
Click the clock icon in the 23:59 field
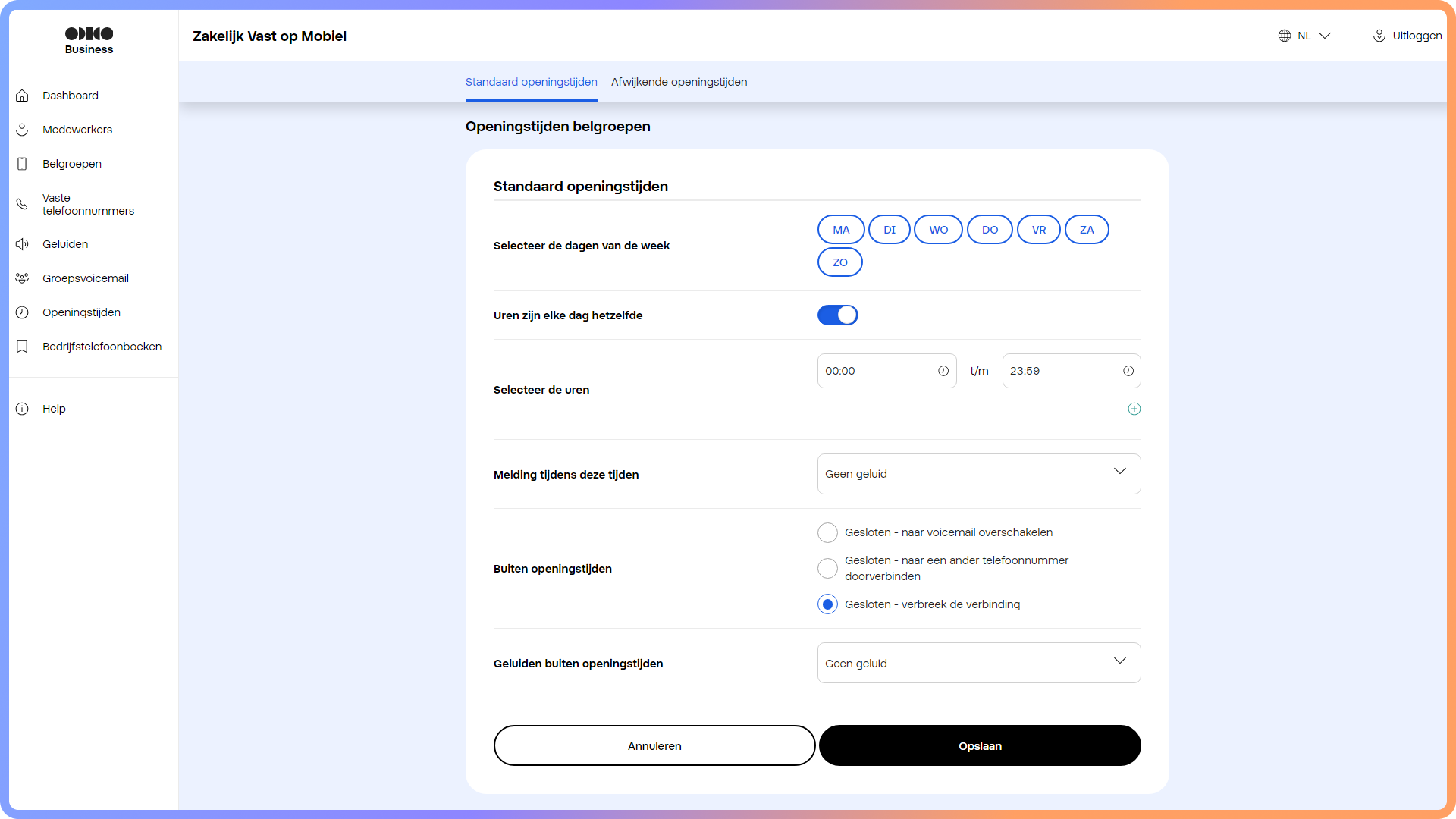click(x=1128, y=371)
